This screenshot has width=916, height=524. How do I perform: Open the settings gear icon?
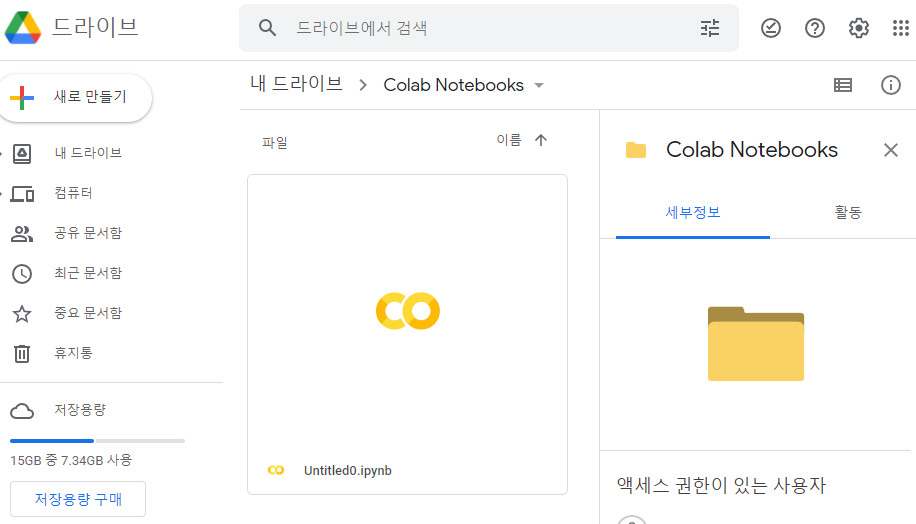[x=858, y=27]
